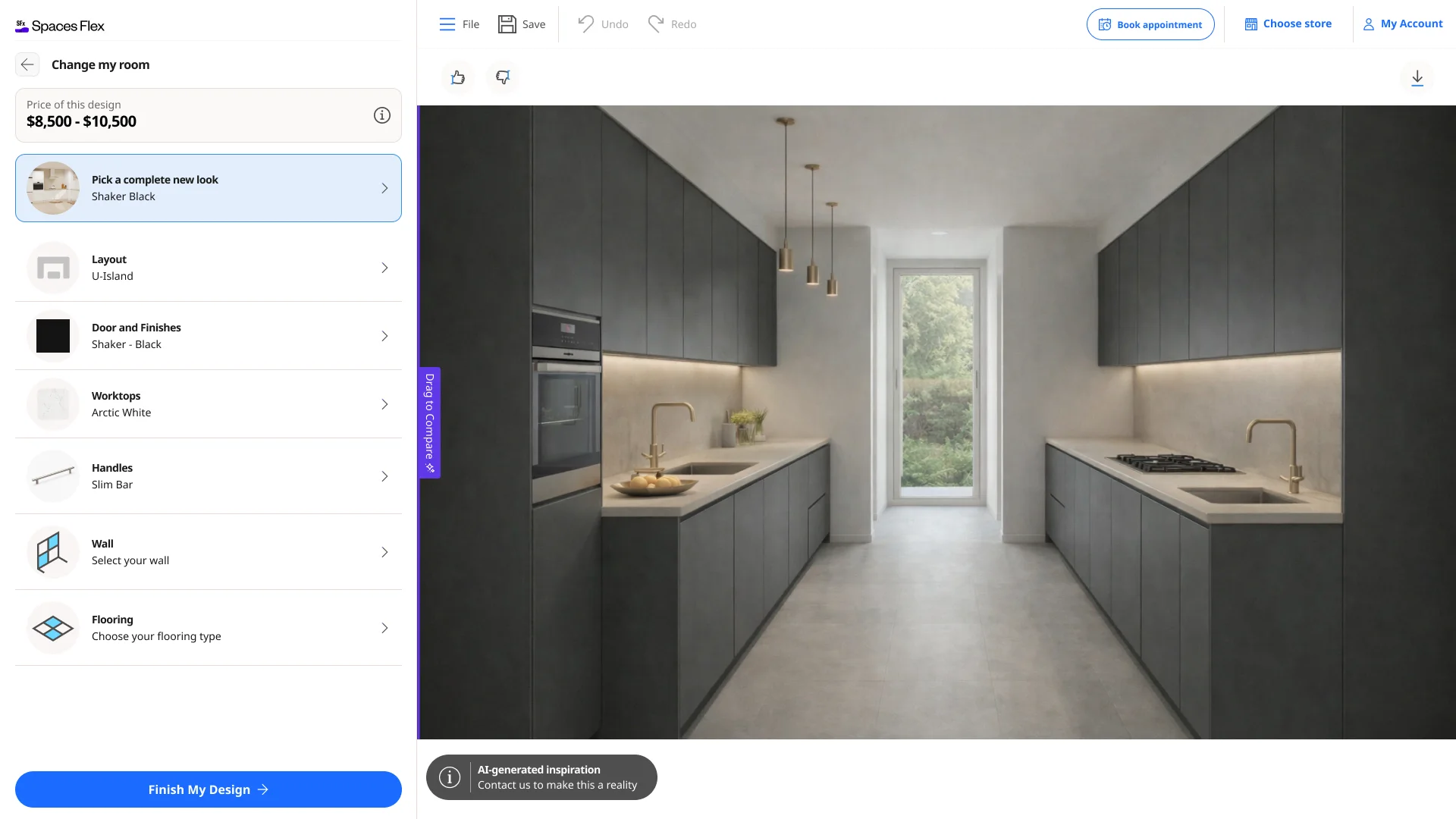Image resolution: width=1456 pixels, height=819 pixels.
Task: Click the Arctic White worktop swatch
Action: [53, 404]
